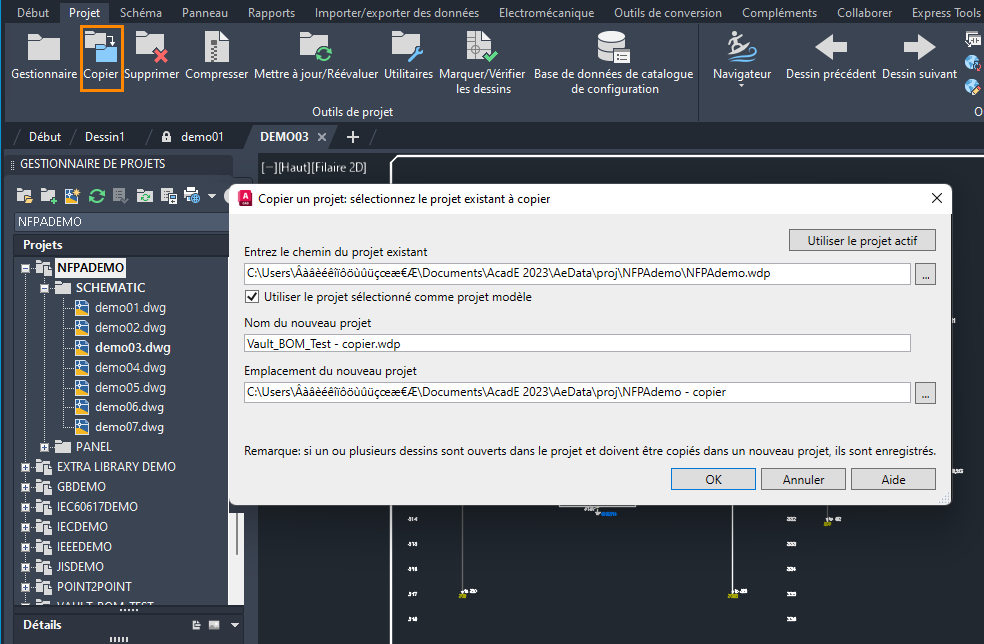Add a new drawing tab with plus

point(353,137)
